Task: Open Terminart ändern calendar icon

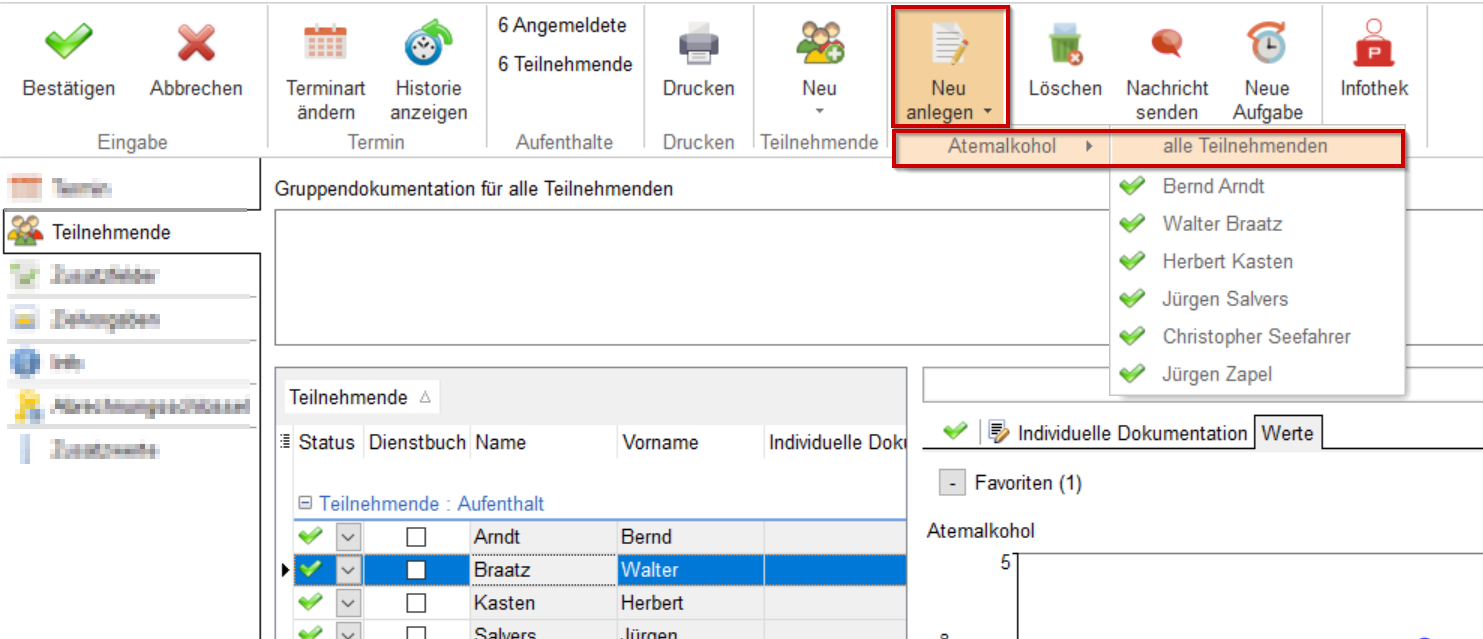Action: 325,43
